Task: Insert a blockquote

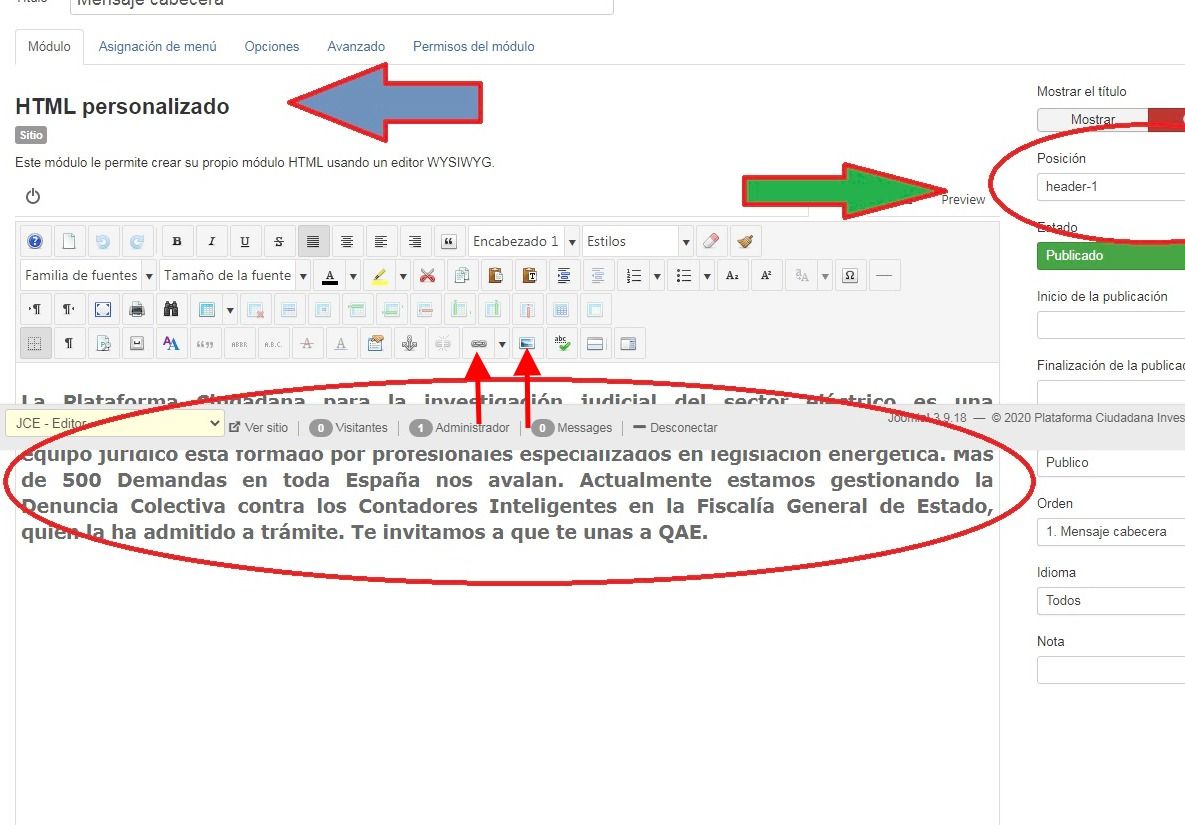Action: click(x=449, y=242)
